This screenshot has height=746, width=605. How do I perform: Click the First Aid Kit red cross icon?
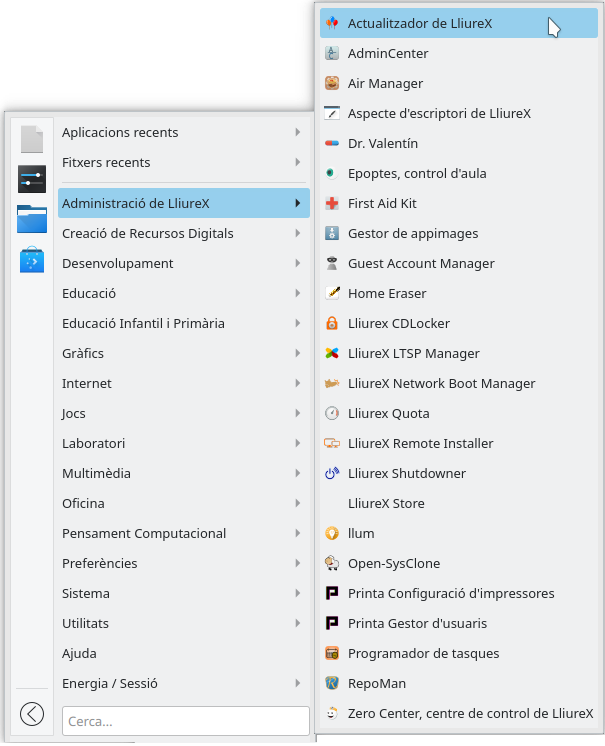click(332, 203)
